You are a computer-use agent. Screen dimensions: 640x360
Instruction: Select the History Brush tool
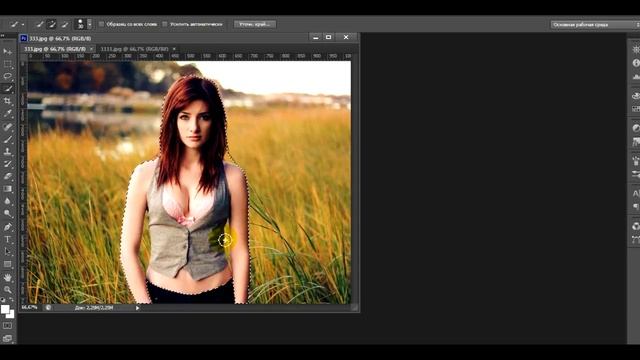pos(7,164)
